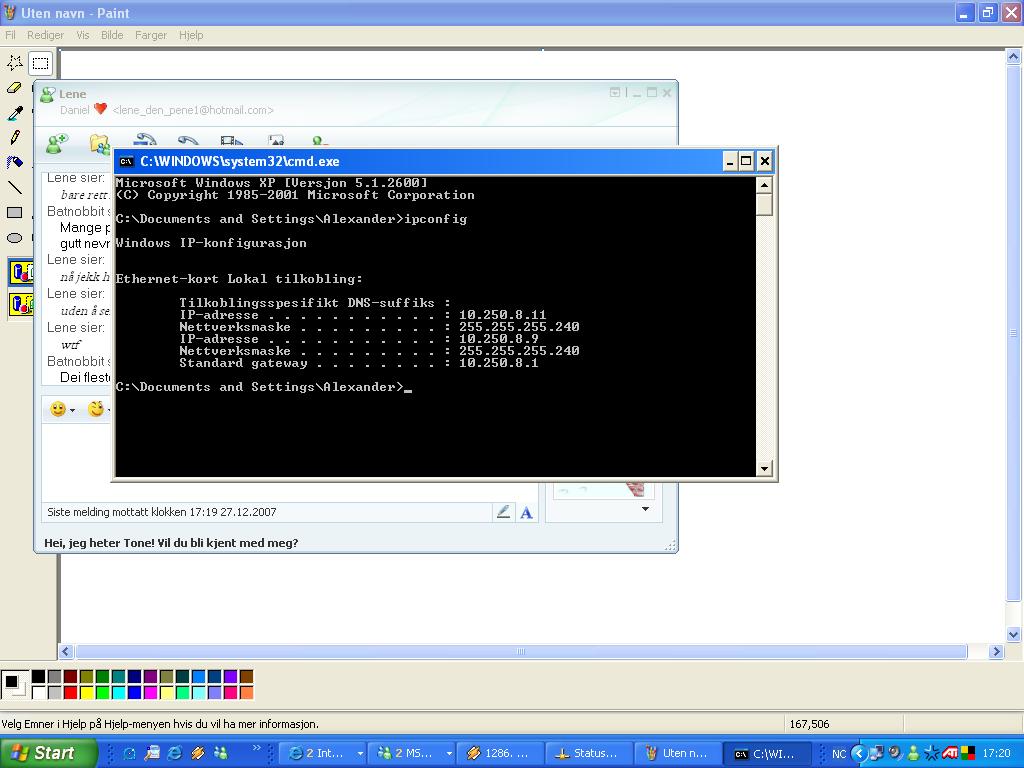
Task: Click the green Messenger buddy tray icon
Action: pos(914,754)
